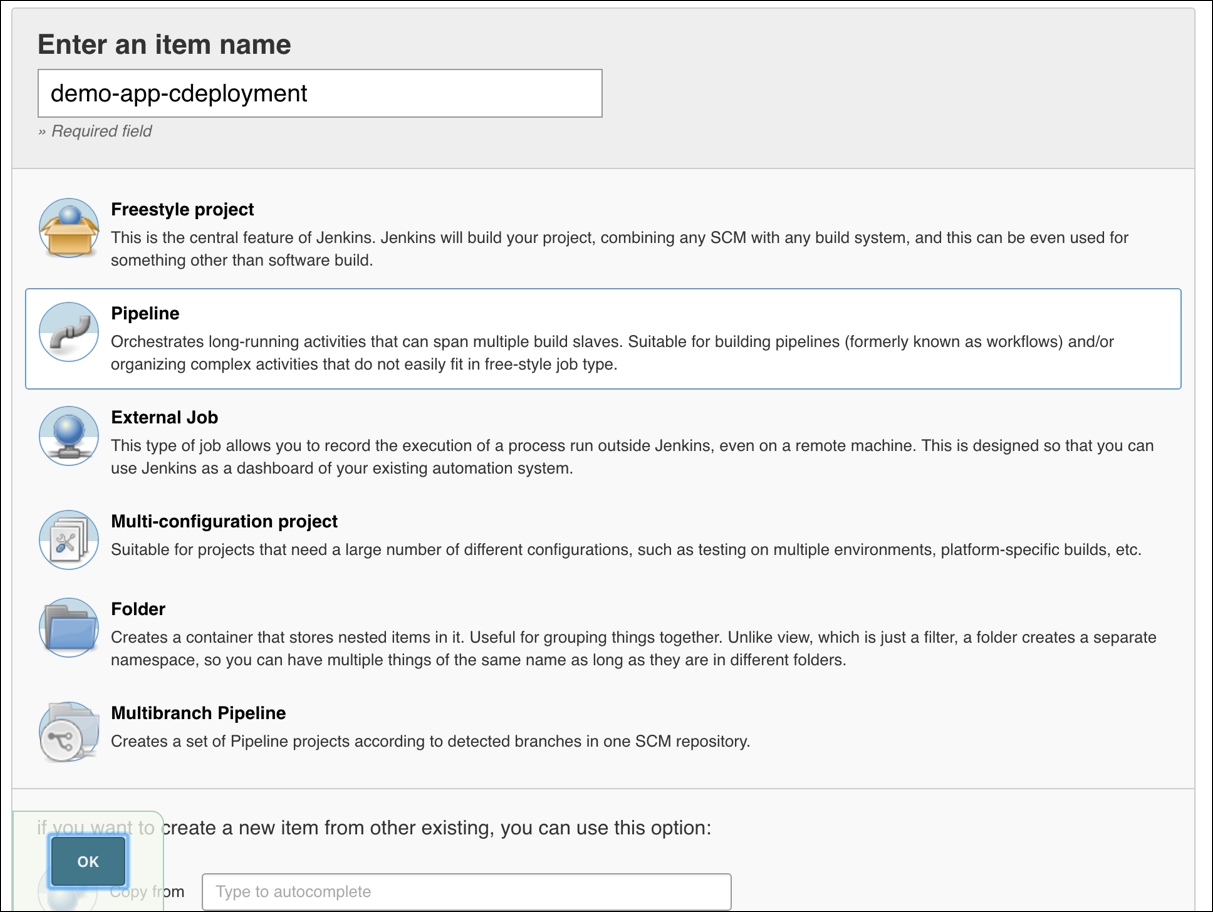Screen dimensions: 1213x912
Task: Click the Freestyle project description text
Action: point(620,249)
